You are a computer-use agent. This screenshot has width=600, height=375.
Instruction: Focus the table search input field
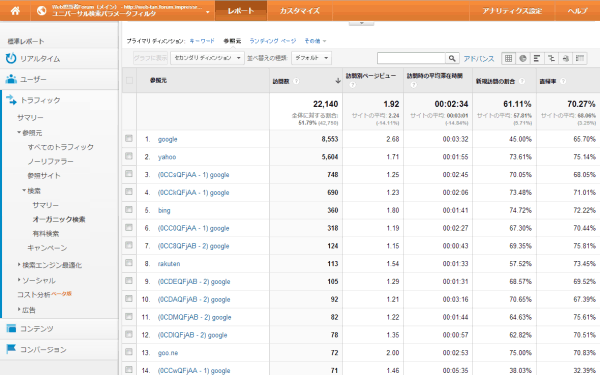click(x=411, y=58)
